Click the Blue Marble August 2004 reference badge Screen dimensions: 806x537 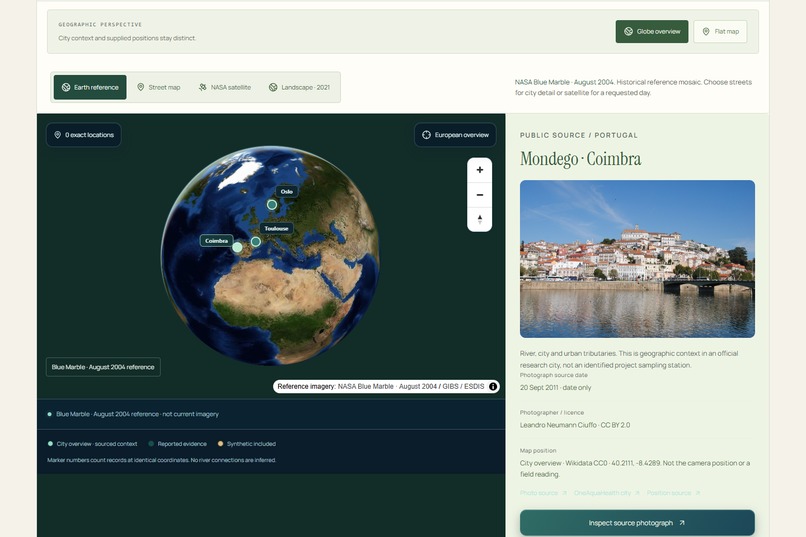[103, 367]
